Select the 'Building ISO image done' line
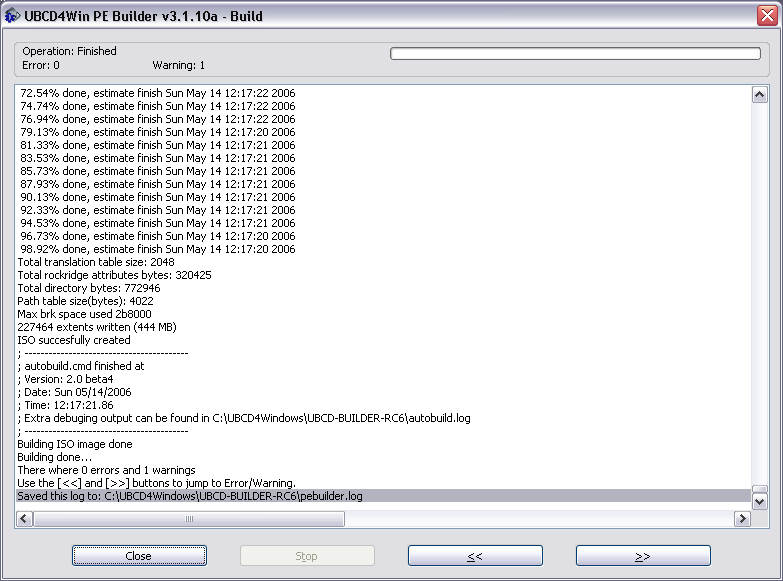Screen dimensions: 783x581 tap(75, 444)
